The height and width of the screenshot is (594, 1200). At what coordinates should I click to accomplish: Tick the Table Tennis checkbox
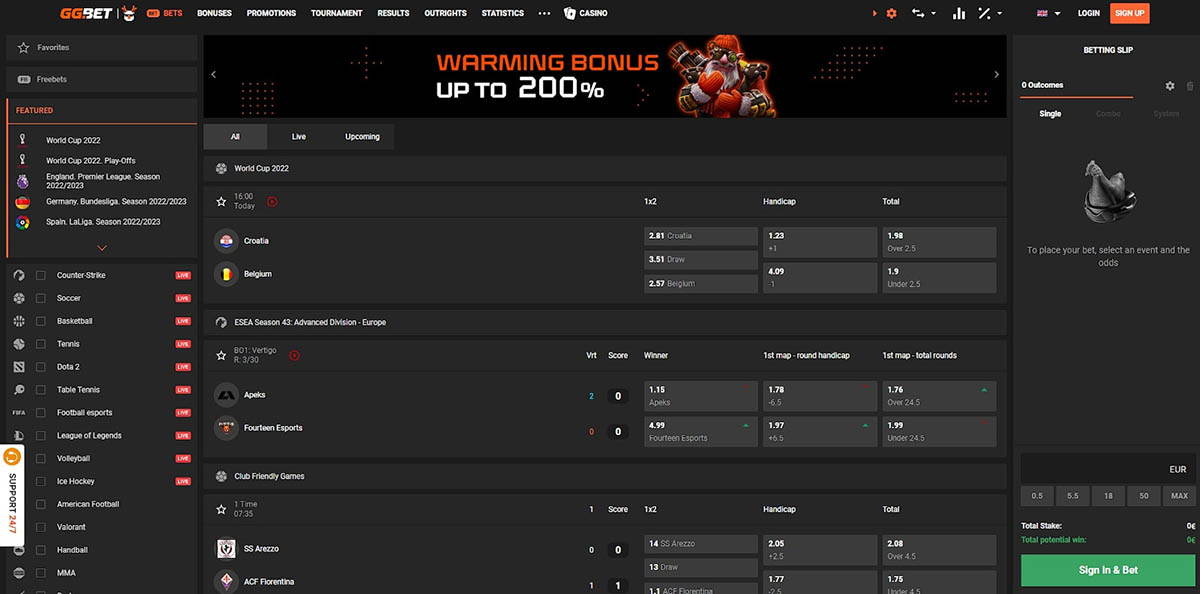(x=41, y=390)
